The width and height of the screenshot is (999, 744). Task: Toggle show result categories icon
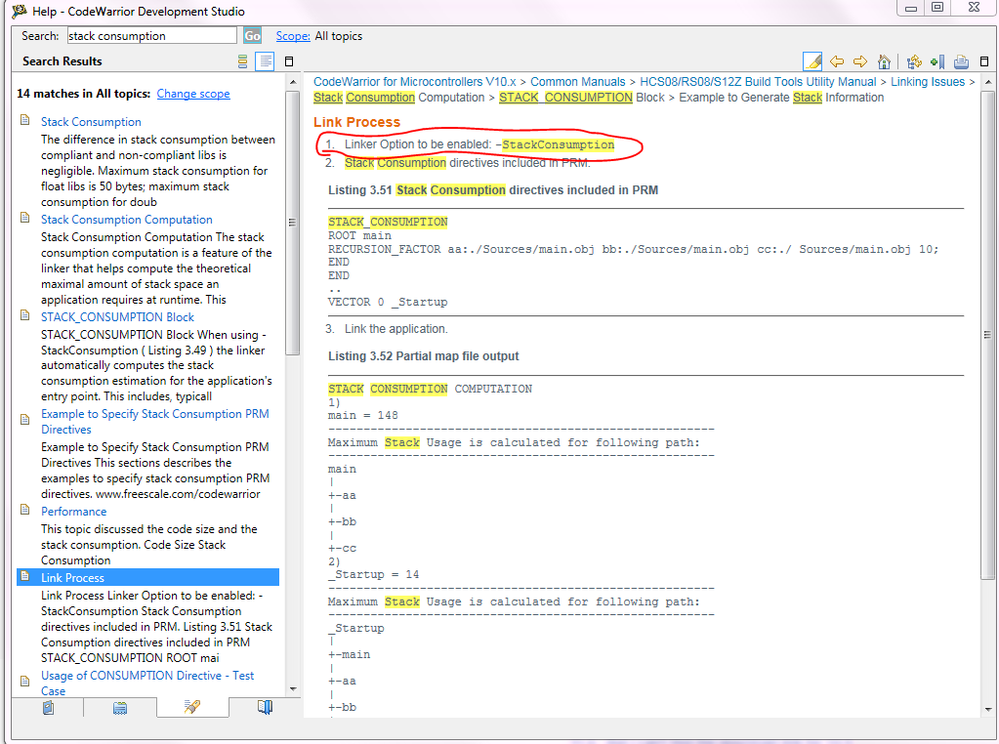coord(243,61)
